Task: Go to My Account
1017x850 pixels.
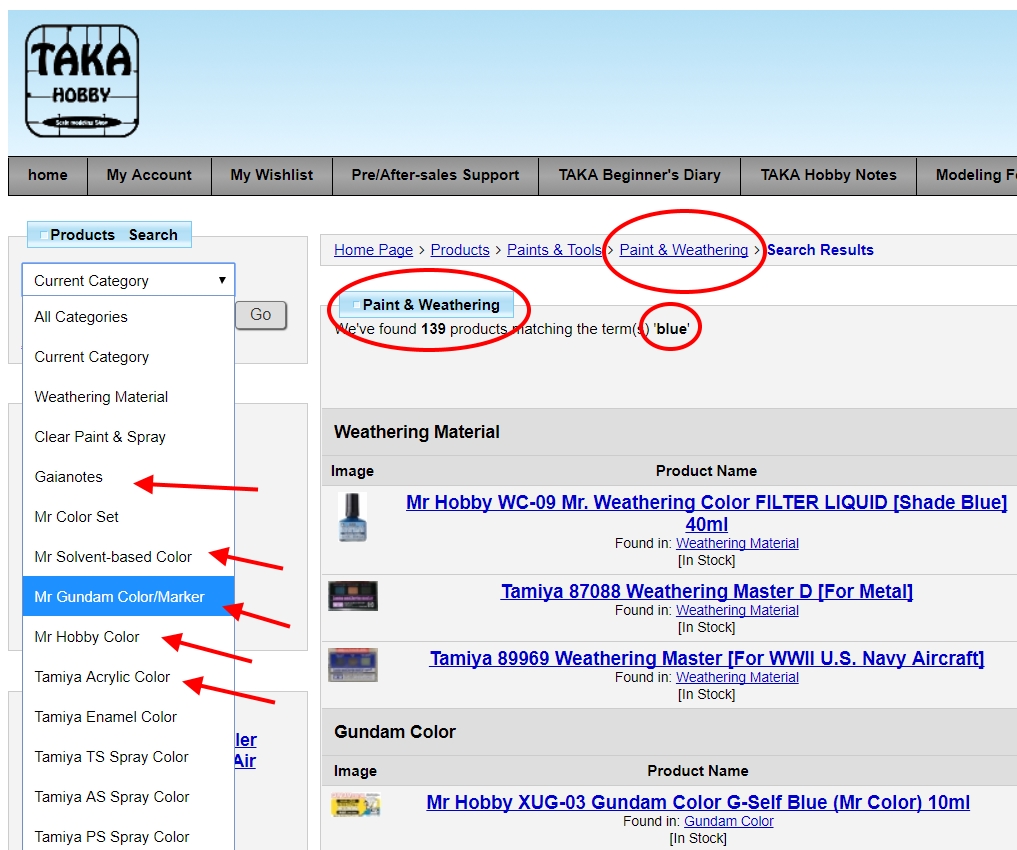Action: [x=149, y=175]
